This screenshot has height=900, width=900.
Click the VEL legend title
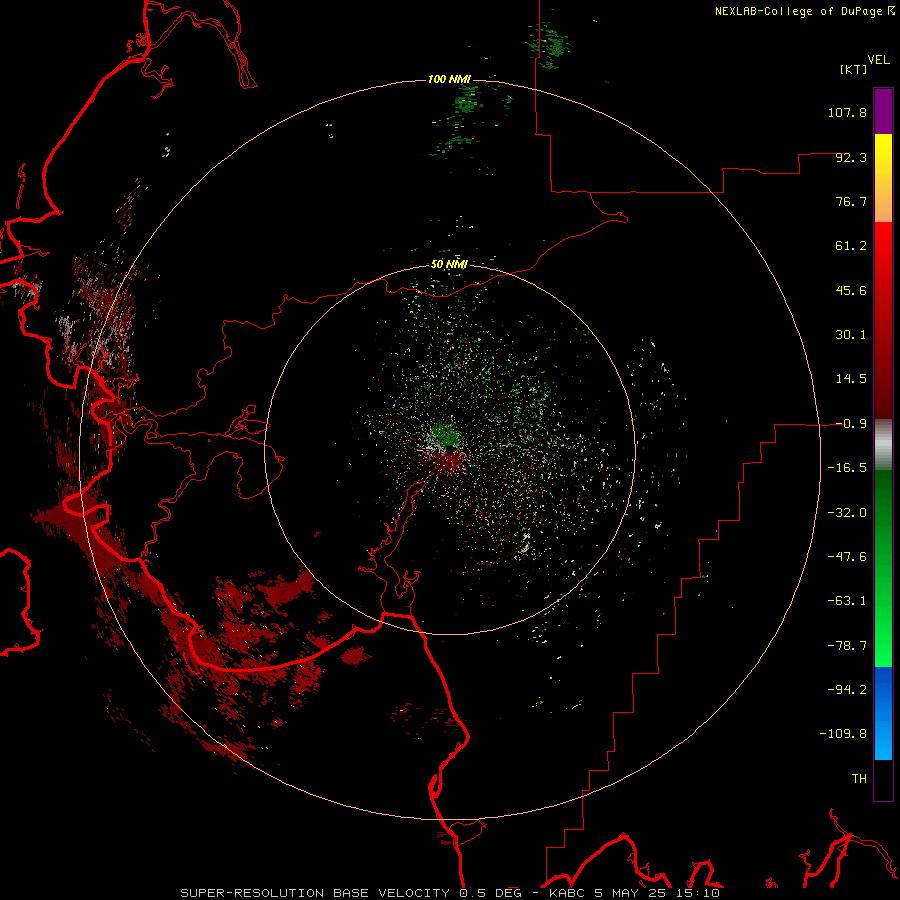pyautogui.click(x=878, y=60)
